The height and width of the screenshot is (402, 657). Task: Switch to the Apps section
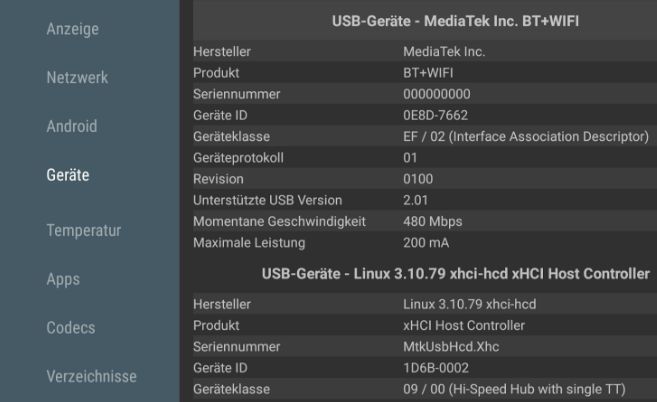[x=63, y=279]
